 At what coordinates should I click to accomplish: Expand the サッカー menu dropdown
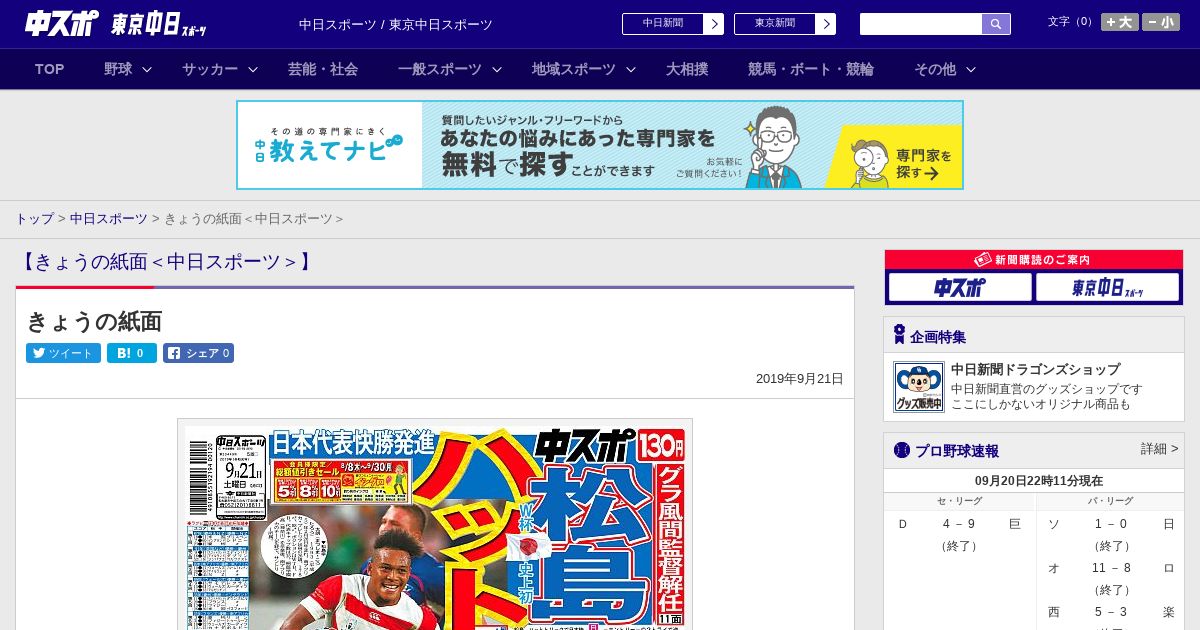pos(220,69)
